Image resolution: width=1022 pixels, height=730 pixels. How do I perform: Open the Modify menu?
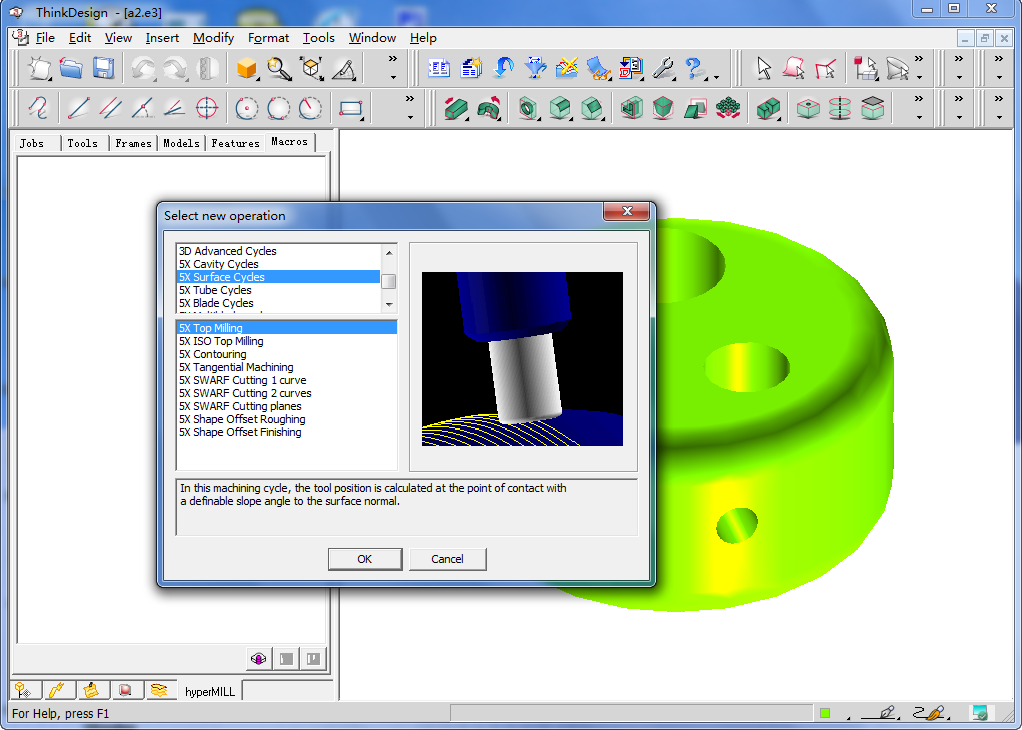click(x=213, y=38)
